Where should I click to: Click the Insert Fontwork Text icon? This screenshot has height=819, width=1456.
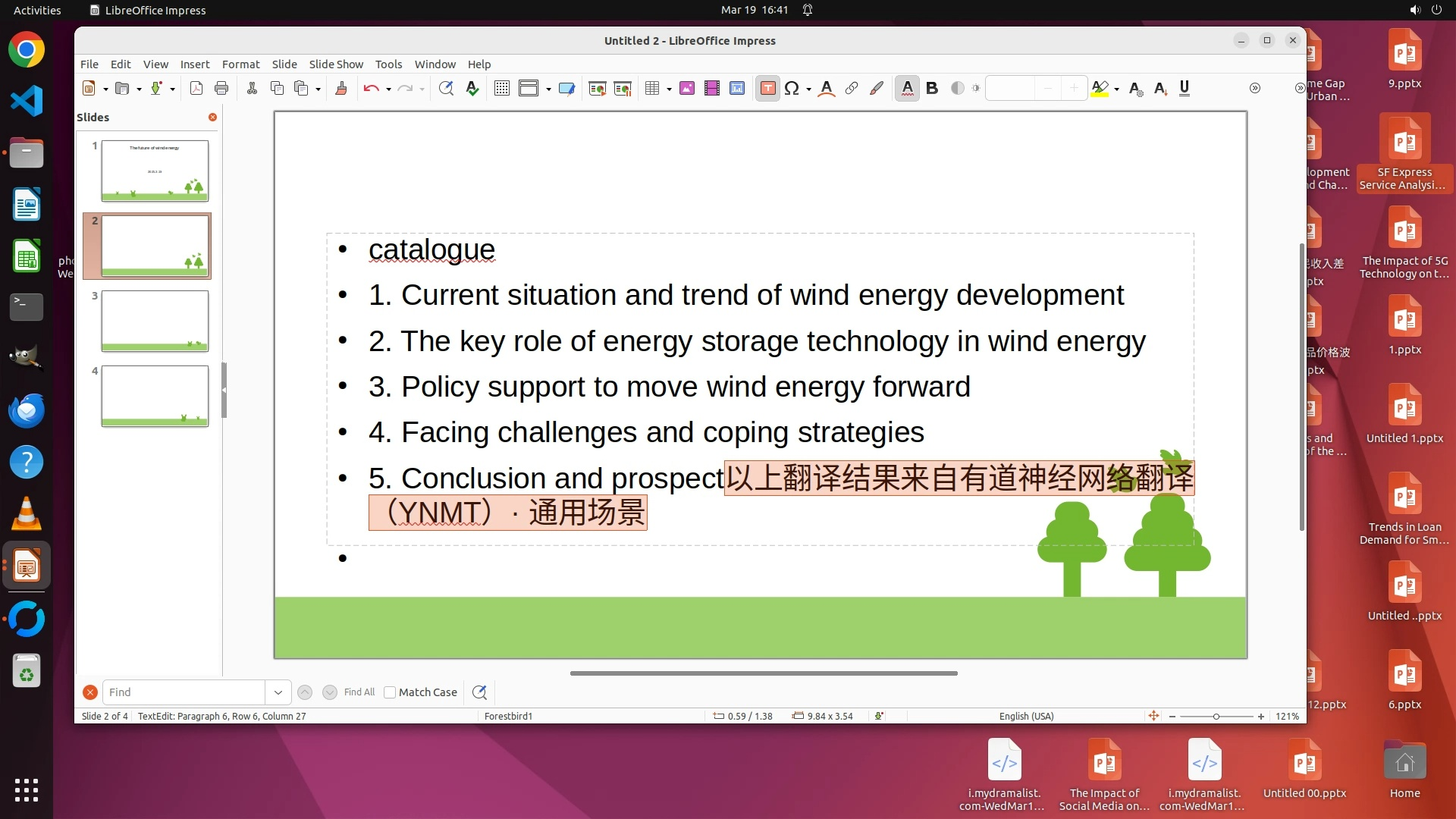coord(827,89)
